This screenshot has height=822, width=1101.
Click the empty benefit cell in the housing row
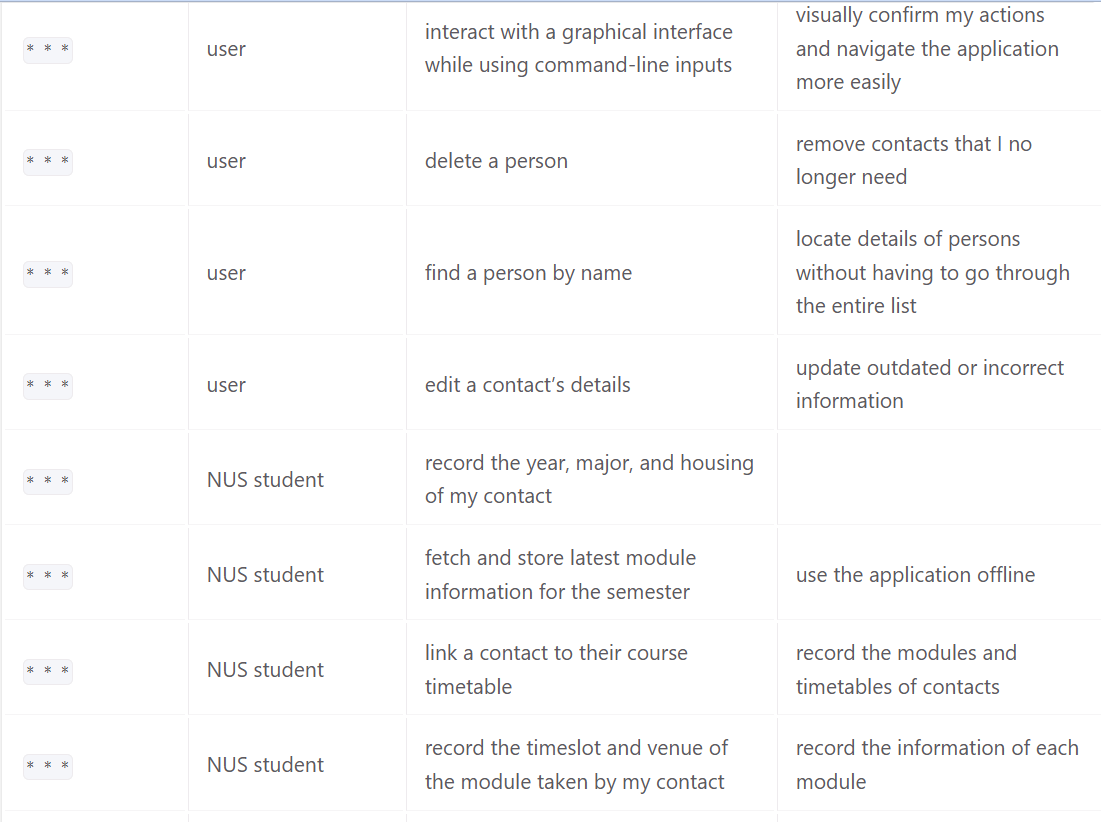[x=940, y=479]
